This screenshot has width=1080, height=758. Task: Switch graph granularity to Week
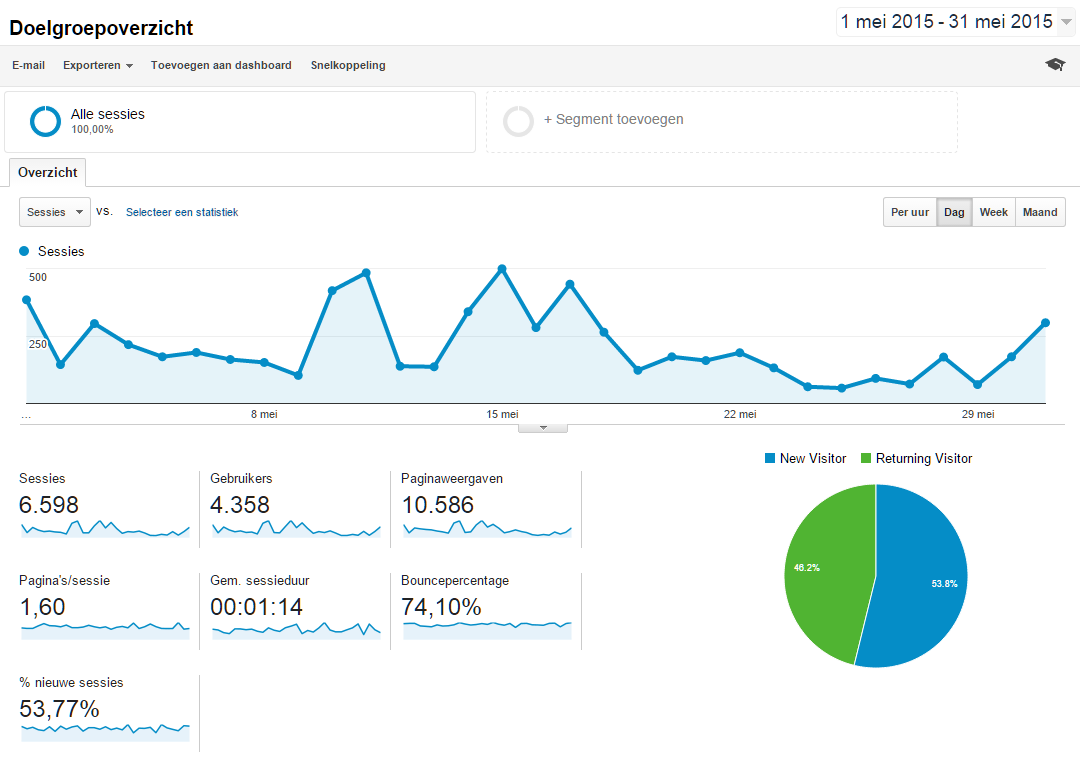(993, 212)
